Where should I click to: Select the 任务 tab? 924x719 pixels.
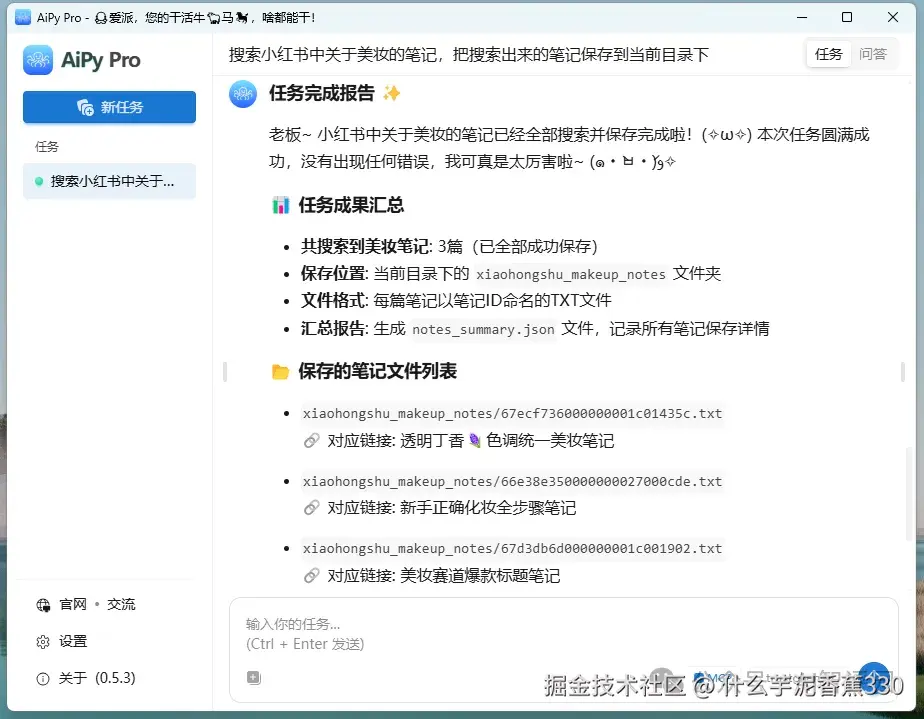828,54
